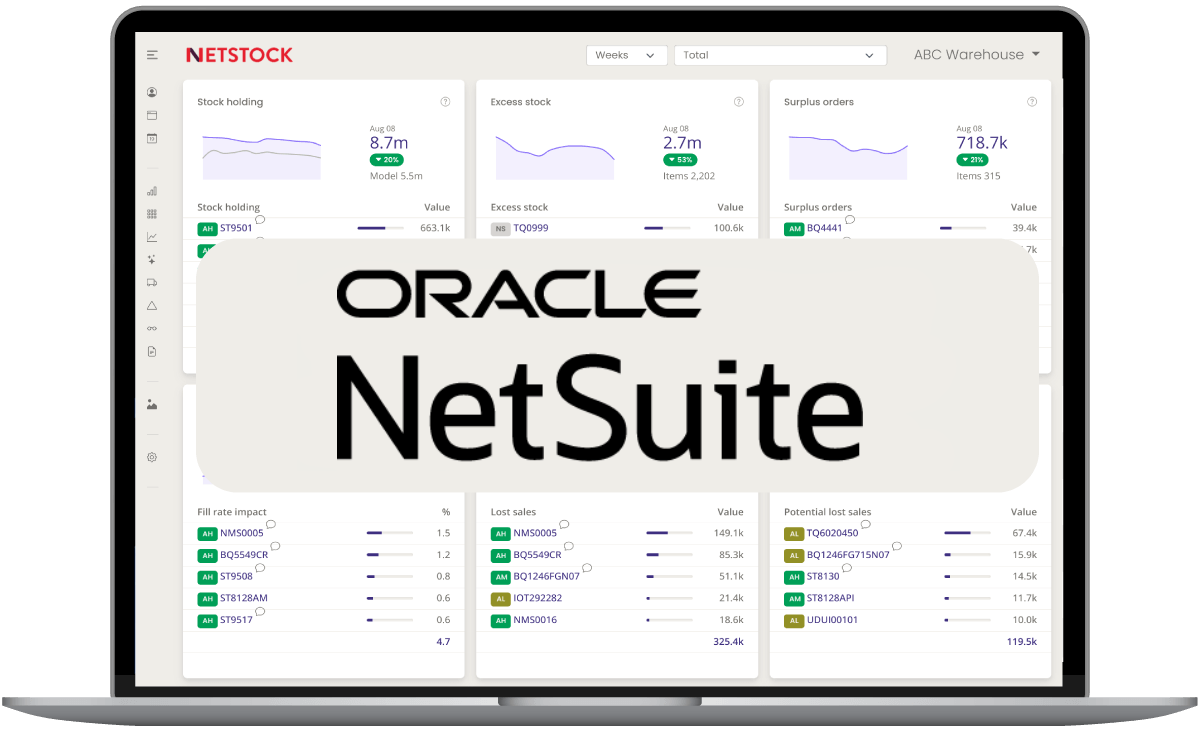
Task: Open the Weeks period dropdown
Action: [626, 55]
